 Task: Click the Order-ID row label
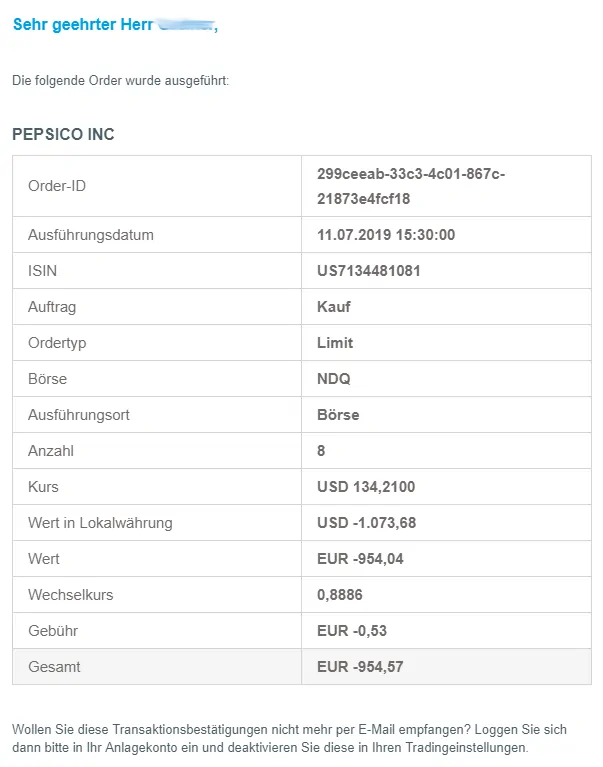point(57,186)
